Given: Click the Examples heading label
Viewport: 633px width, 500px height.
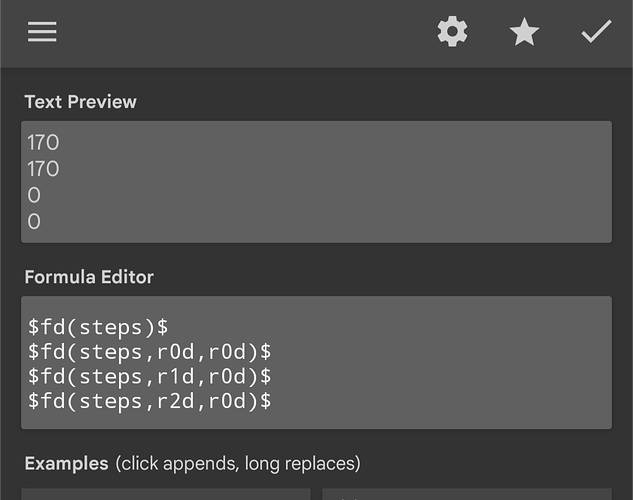Looking at the screenshot, I should click(x=66, y=463).
